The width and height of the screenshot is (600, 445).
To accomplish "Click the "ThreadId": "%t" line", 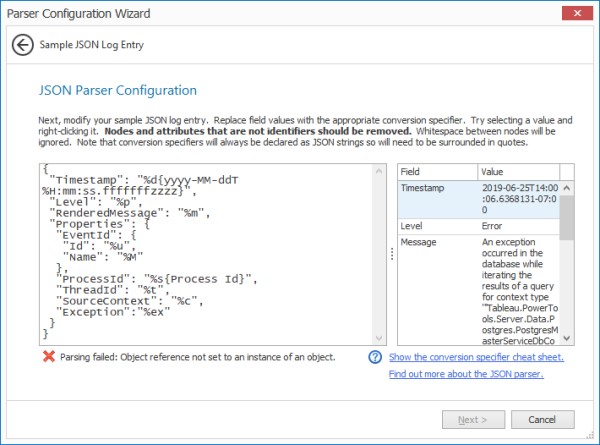I will click(x=113, y=290).
